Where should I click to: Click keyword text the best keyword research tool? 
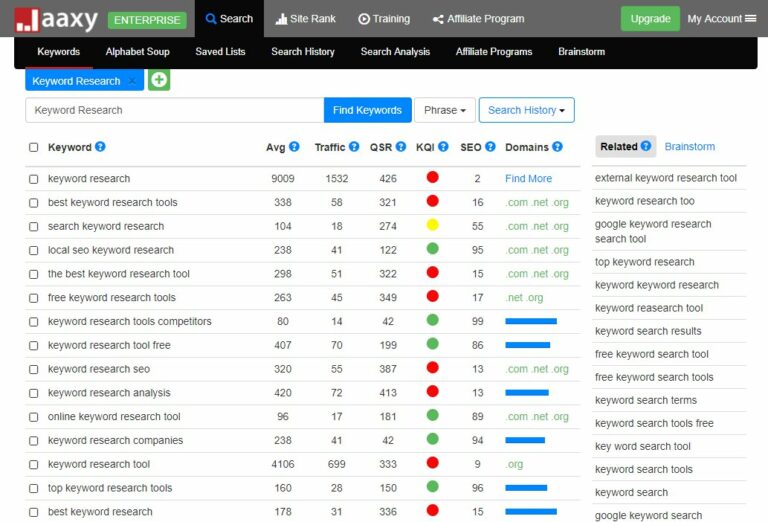119,274
